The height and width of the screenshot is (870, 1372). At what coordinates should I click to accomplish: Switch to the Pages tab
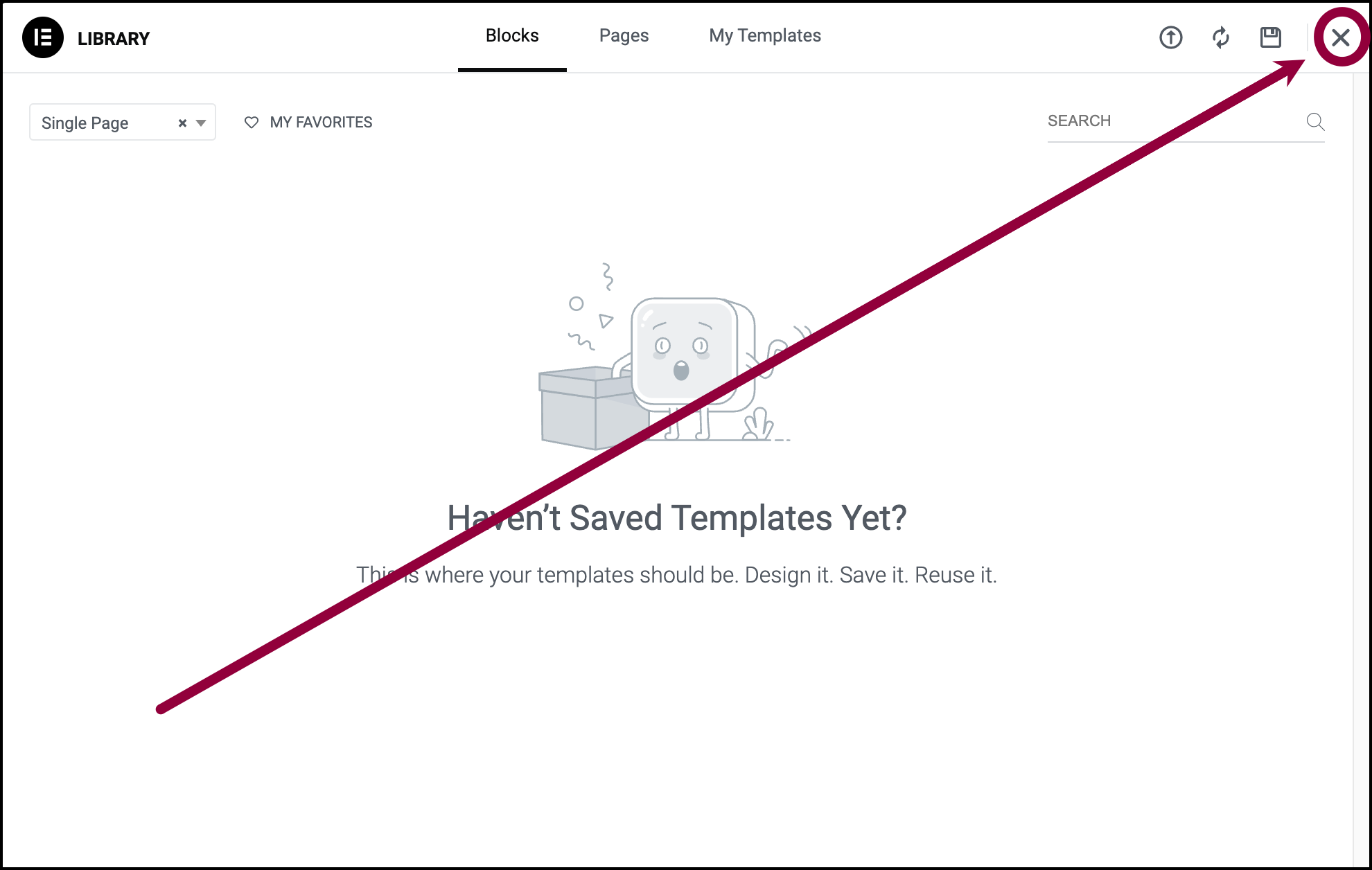(x=622, y=37)
